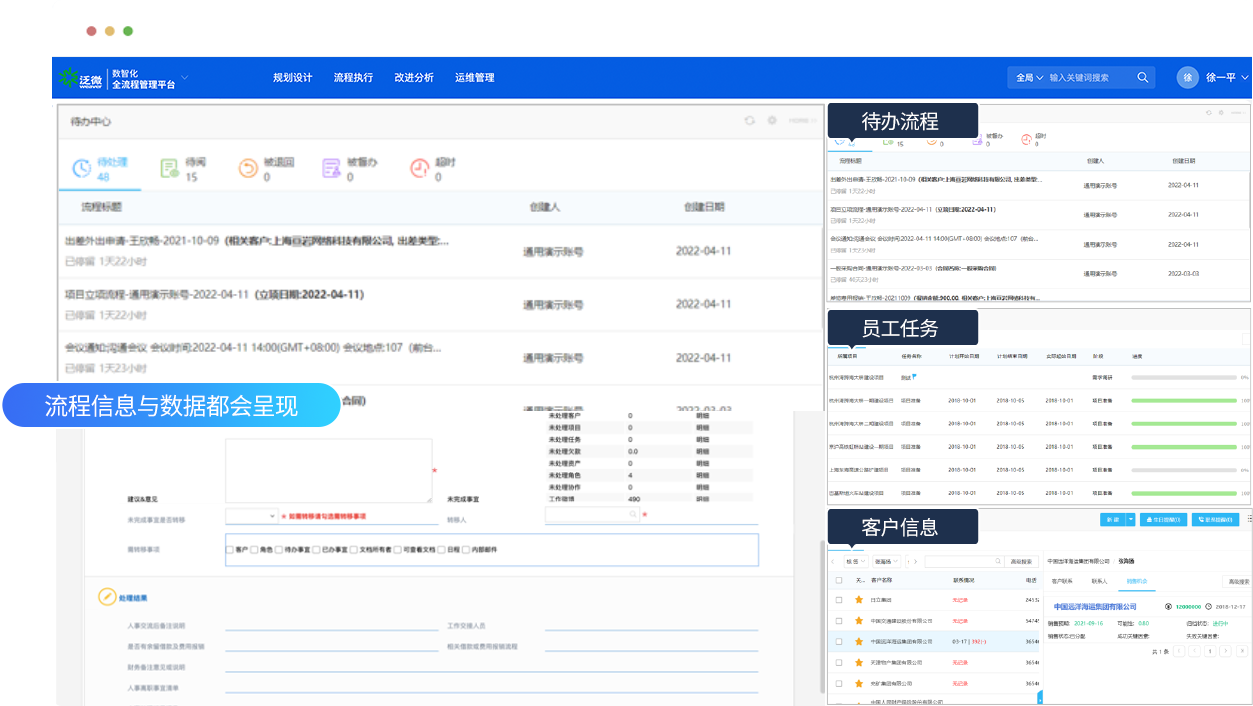The width and height of the screenshot is (1253, 706).
Task: Select the checkbox for 天津物产集团有限公司 row
Action: (838, 662)
